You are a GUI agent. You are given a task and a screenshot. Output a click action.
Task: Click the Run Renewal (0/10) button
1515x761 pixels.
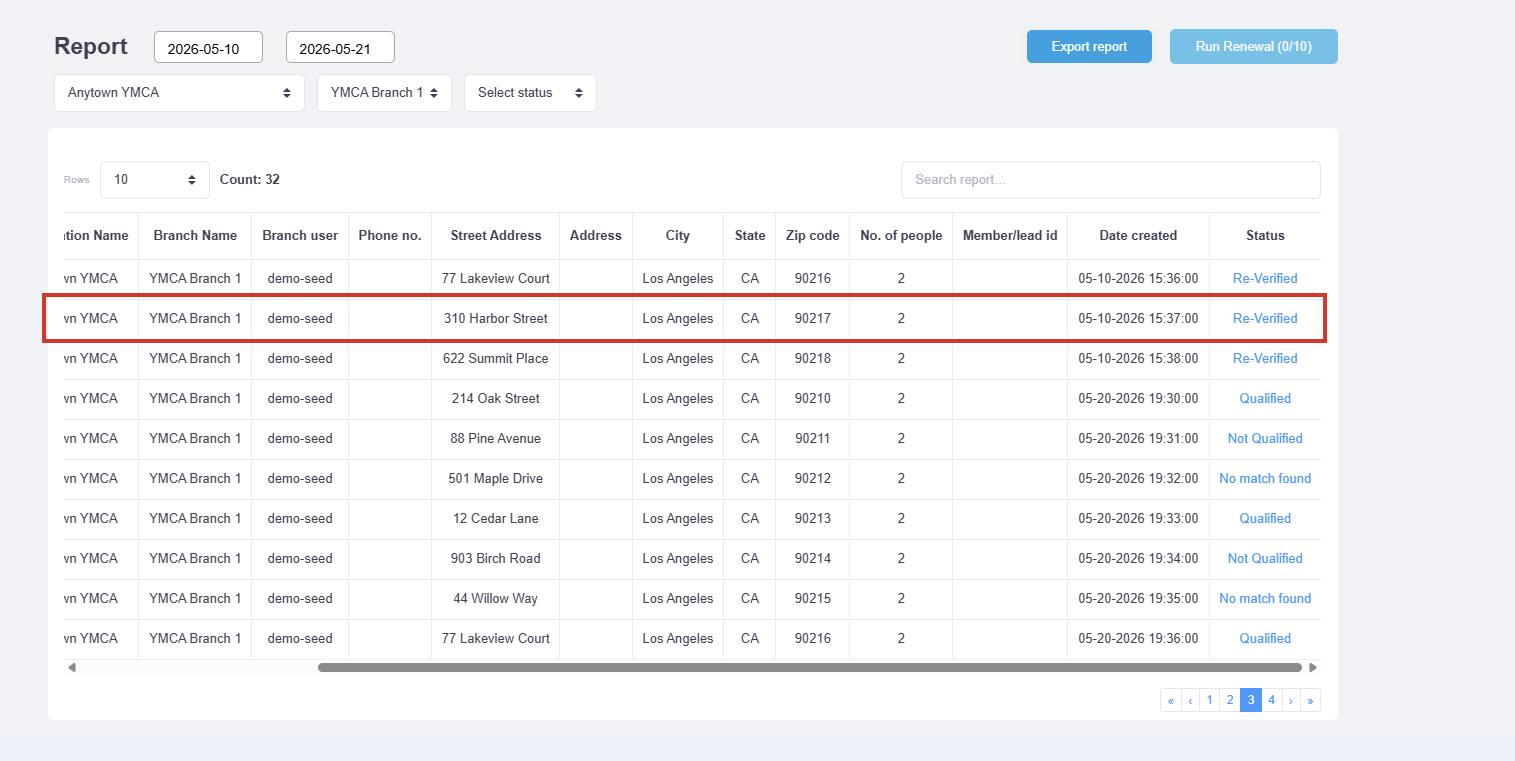[x=1254, y=47]
